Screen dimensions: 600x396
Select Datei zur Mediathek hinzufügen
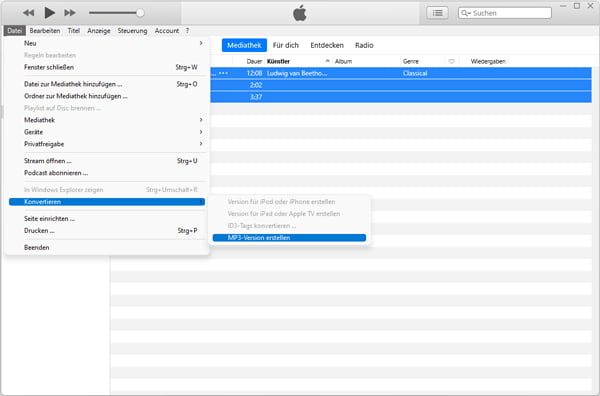click(x=107, y=84)
